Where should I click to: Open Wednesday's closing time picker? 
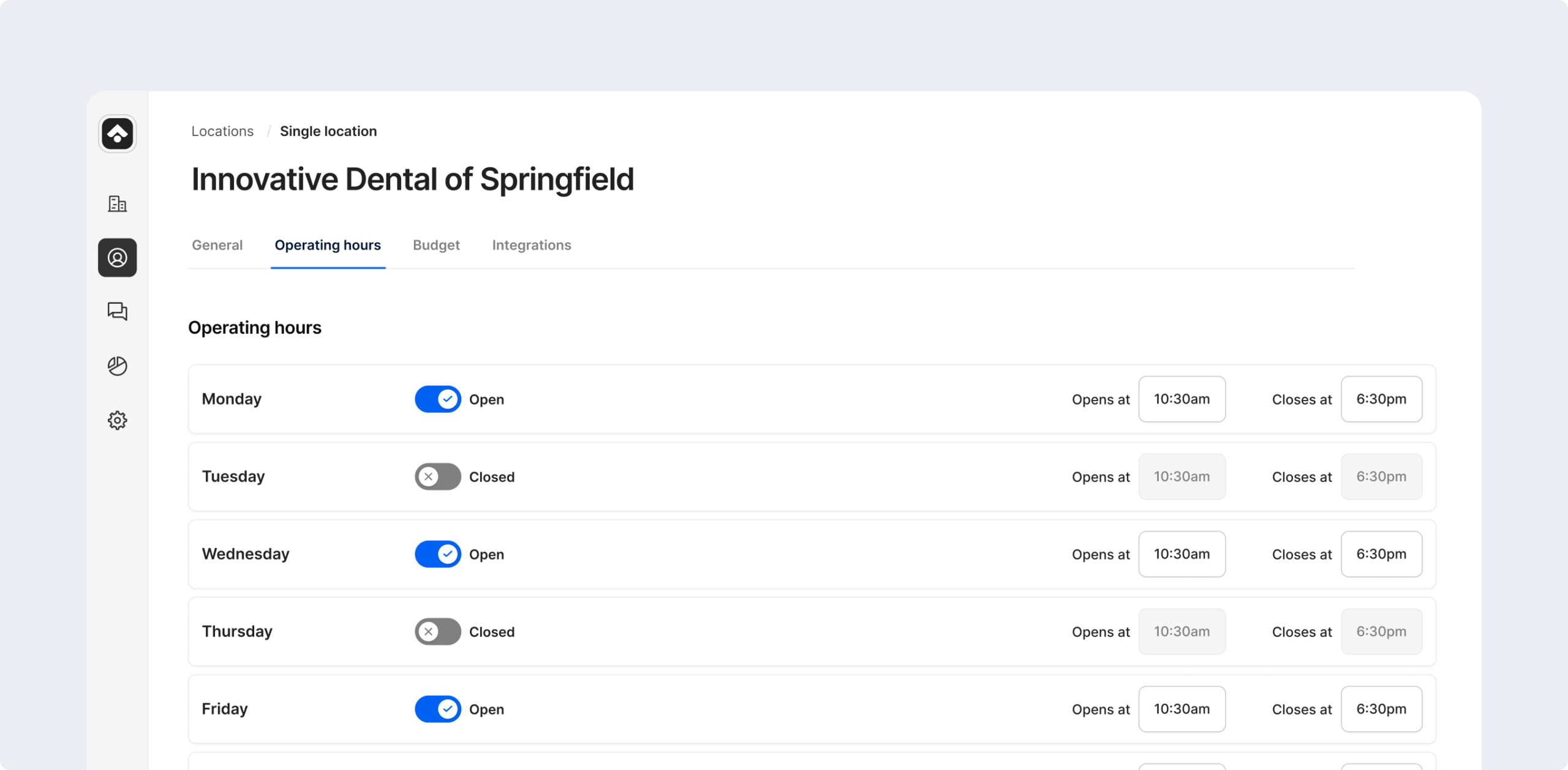(1381, 554)
